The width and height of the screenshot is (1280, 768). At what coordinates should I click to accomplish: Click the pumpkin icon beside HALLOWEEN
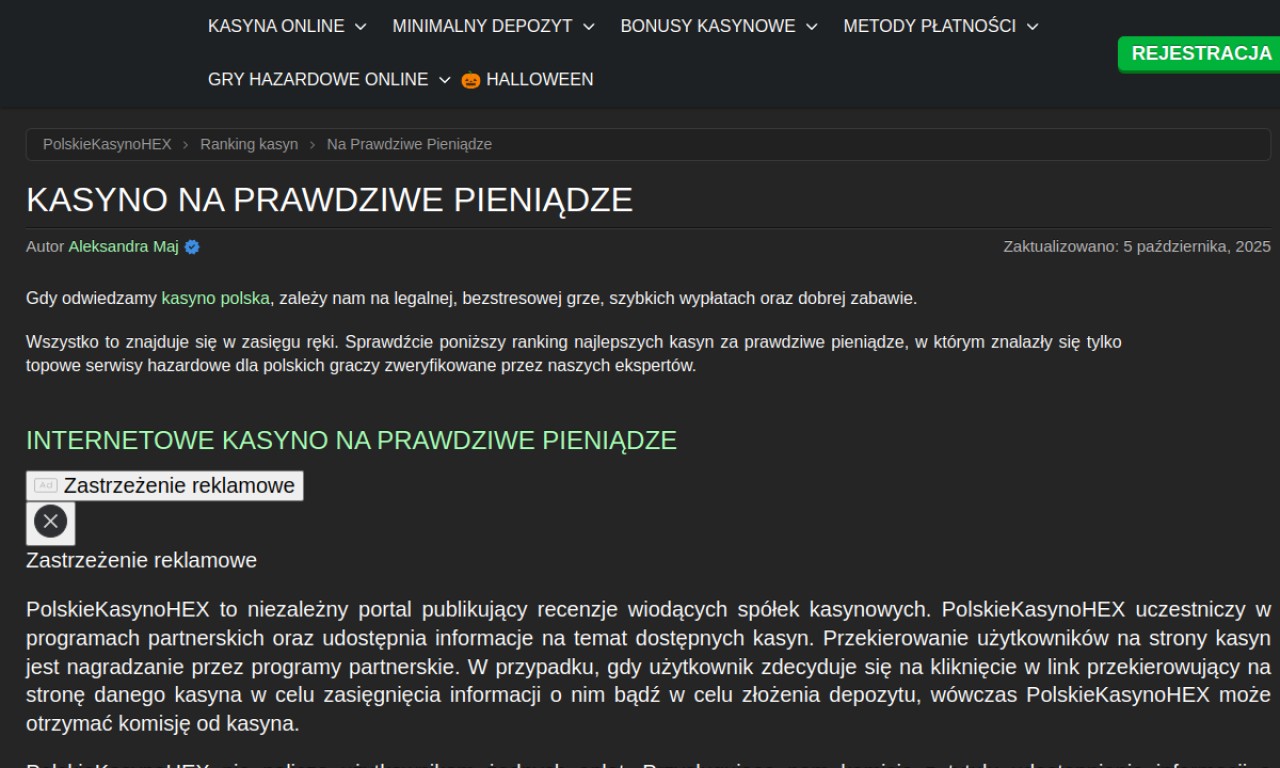tap(471, 80)
